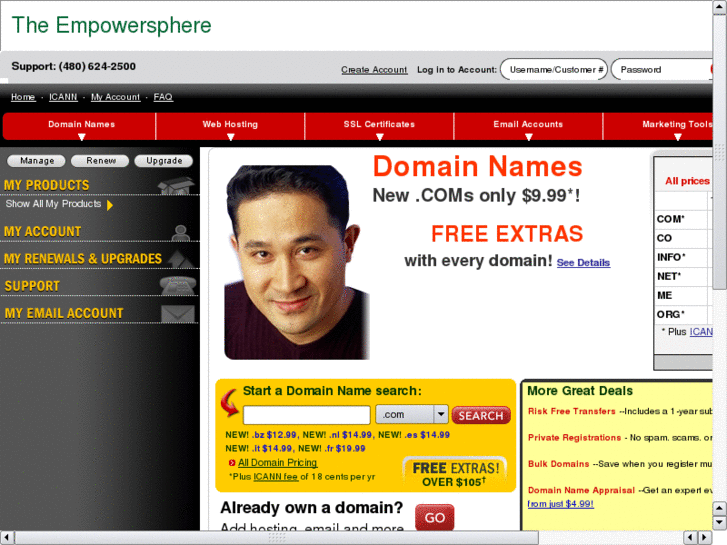This screenshot has width=727, height=545.
Task: Open the My Account top navigation link
Action: (115, 97)
